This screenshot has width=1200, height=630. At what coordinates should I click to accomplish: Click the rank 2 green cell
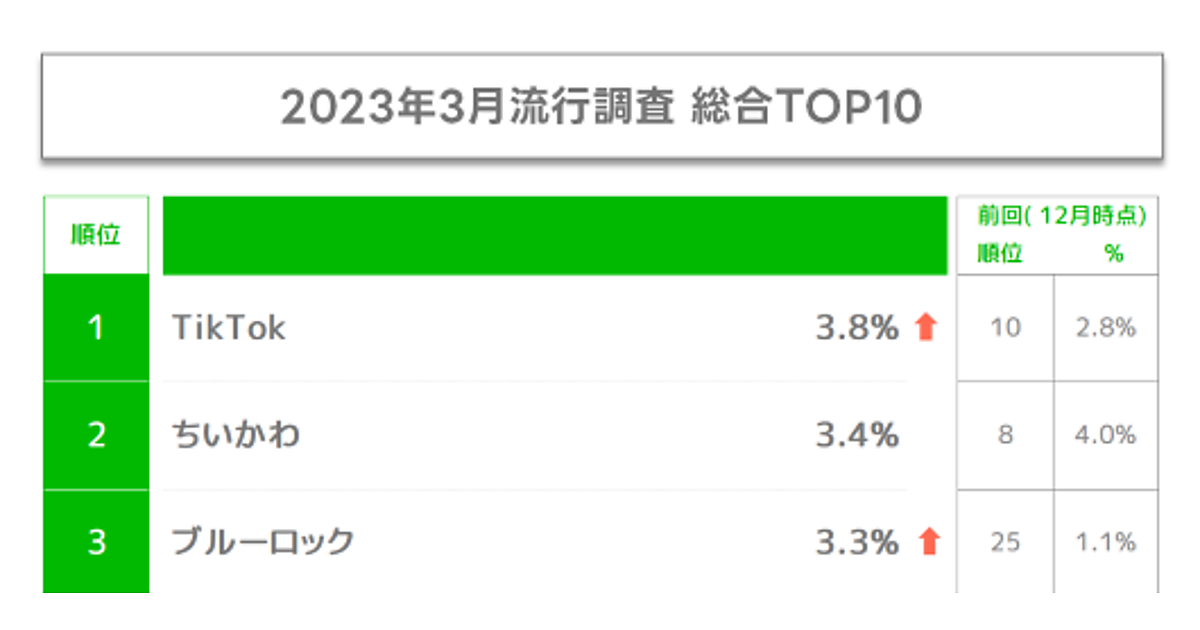(x=96, y=435)
